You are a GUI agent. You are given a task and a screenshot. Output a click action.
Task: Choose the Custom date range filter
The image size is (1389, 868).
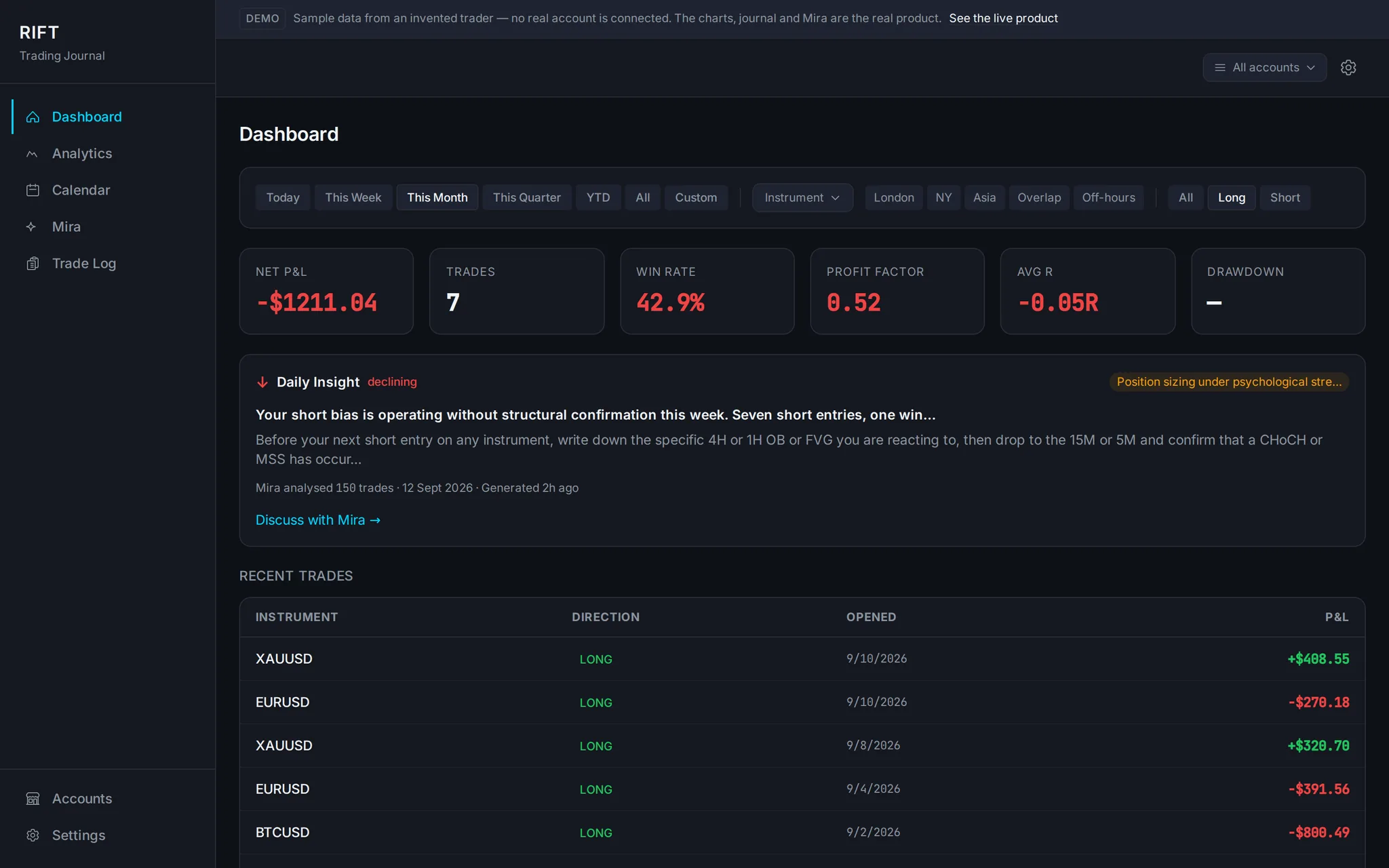(x=696, y=198)
